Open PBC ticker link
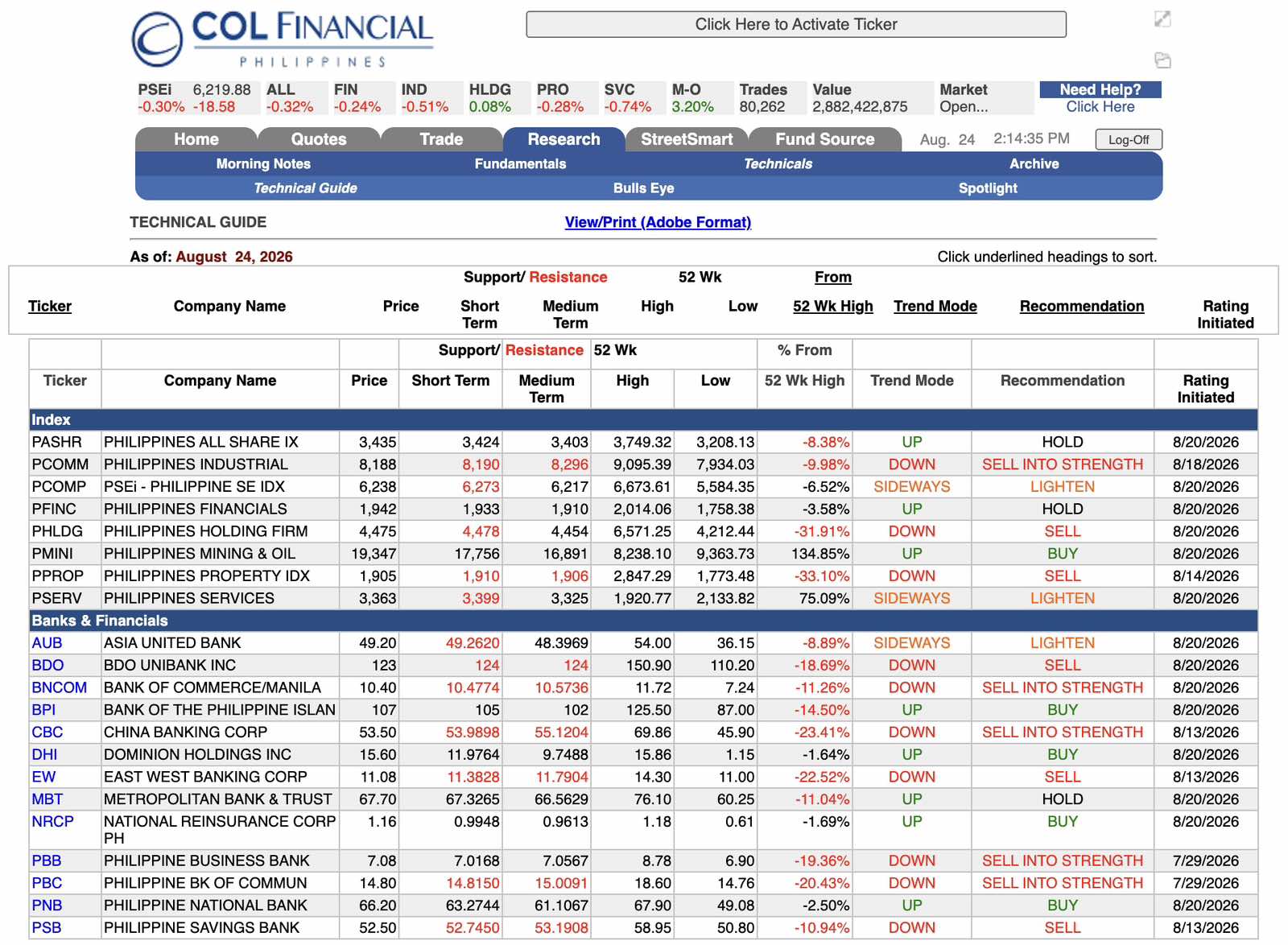 click(47, 883)
